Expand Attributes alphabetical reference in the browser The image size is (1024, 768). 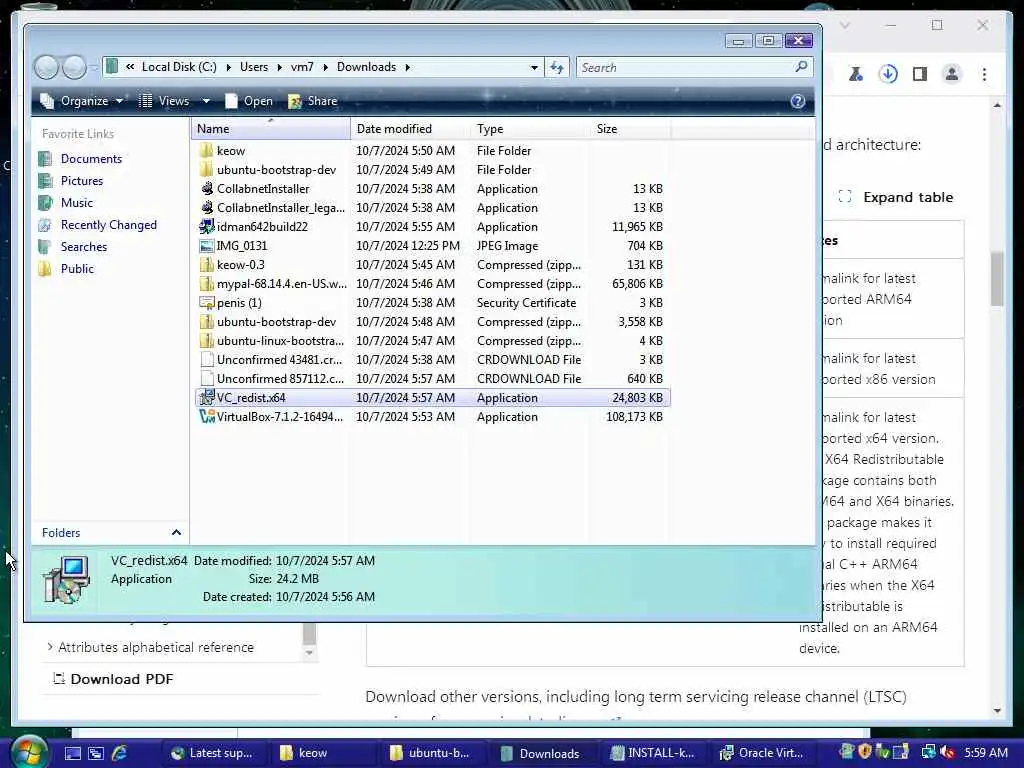click(x=50, y=647)
